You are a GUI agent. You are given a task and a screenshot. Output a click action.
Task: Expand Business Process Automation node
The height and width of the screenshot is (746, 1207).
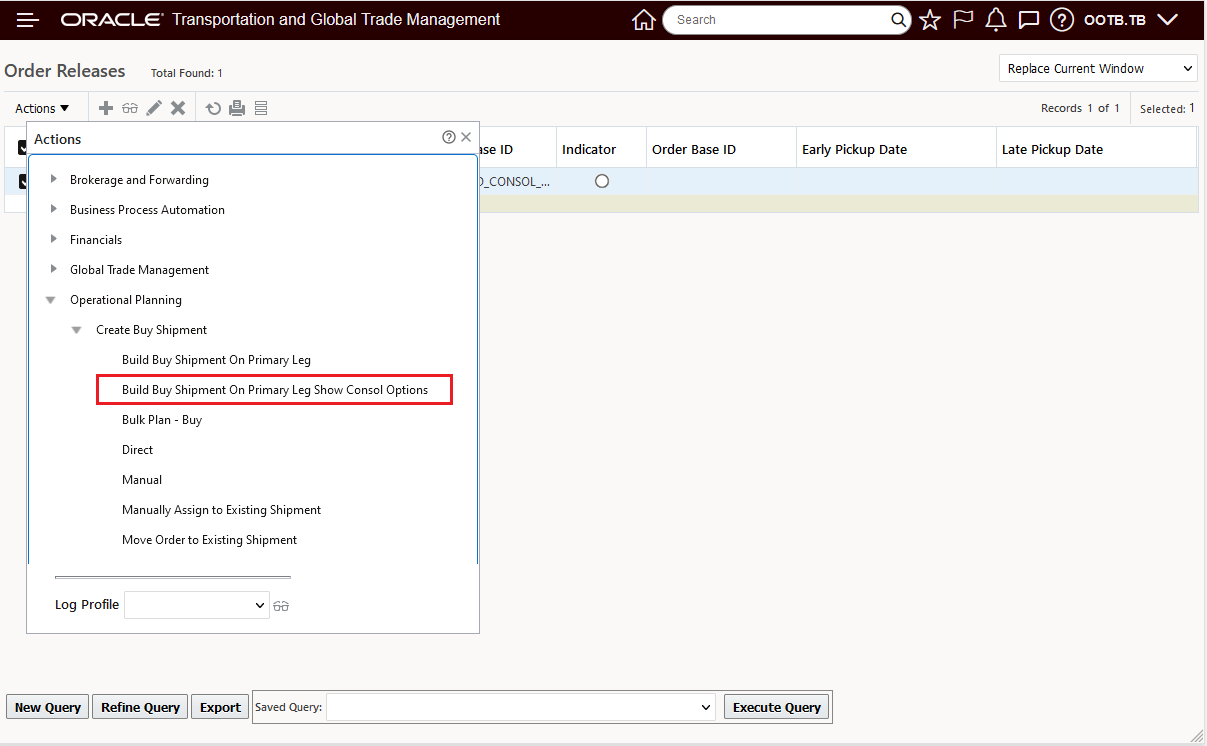[54, 209]
